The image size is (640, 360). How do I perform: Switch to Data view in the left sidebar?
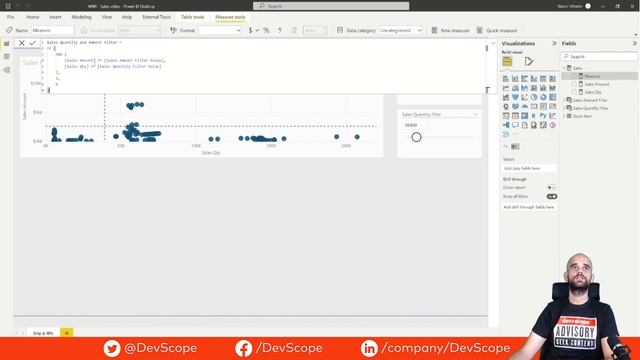point(7,56)
